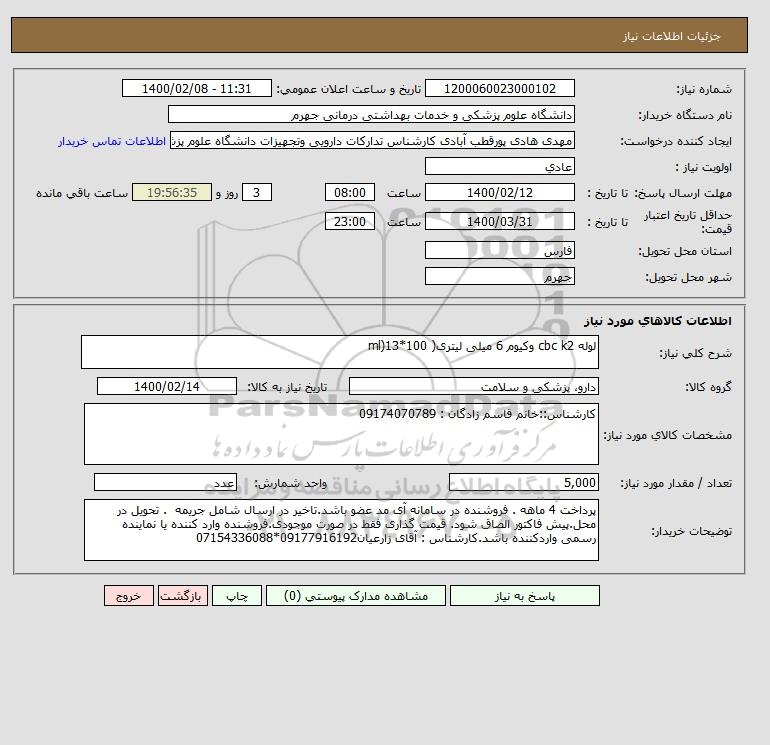The height and width of the screenshot is (745, 770).
Task: Click response deadline time 08:00
Action: click(350, 193)
